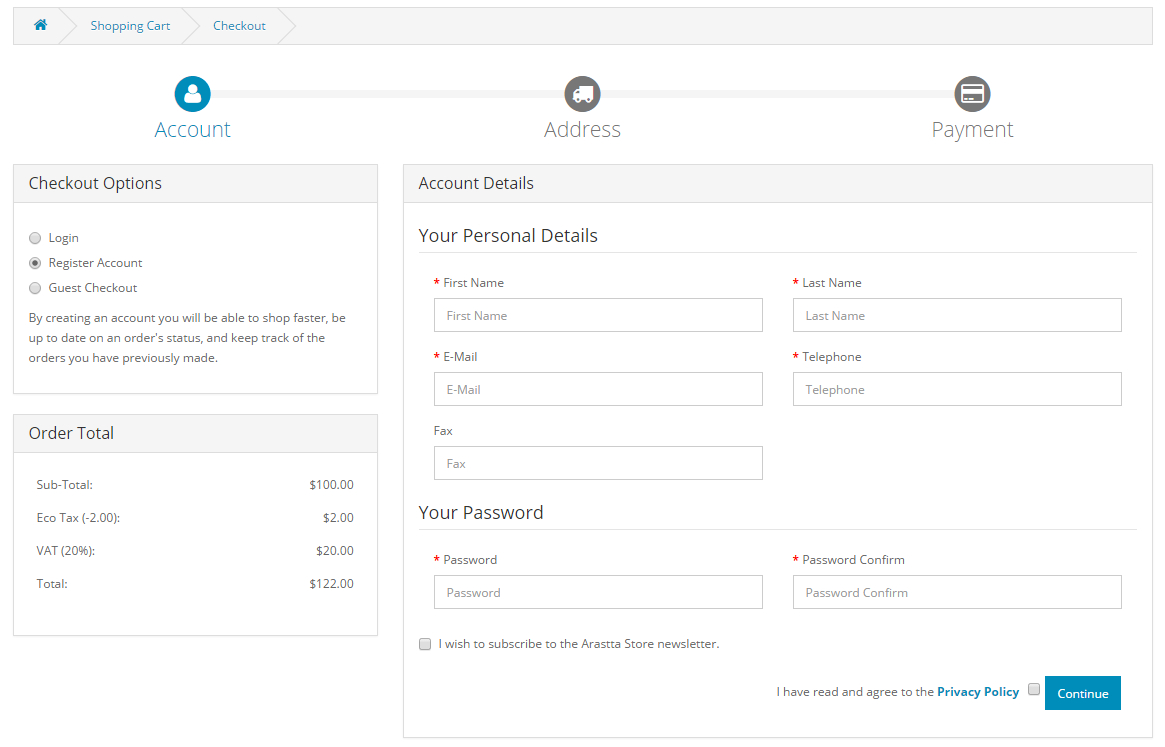This screenshot has height=747, width=1165.
Task: Select the Account step user icon
Action: (192, 94)
